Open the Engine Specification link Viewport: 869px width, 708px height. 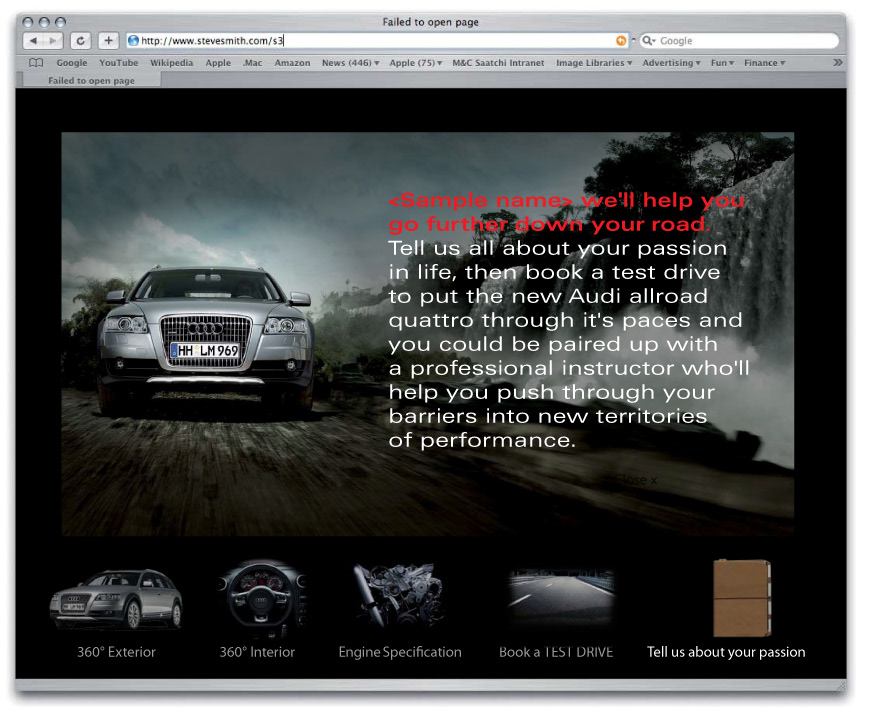(400, 652)
